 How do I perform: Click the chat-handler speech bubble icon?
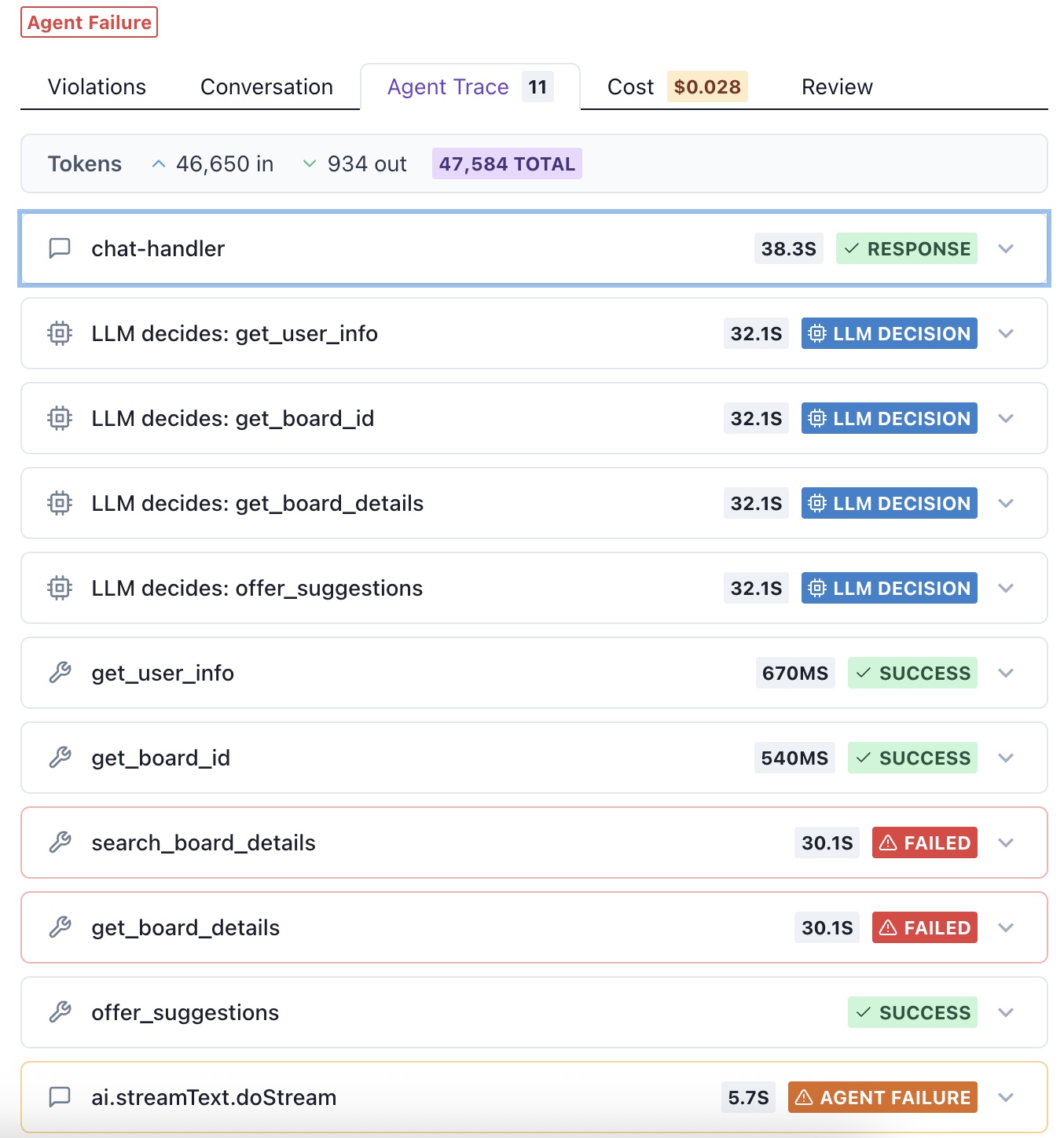60,248
